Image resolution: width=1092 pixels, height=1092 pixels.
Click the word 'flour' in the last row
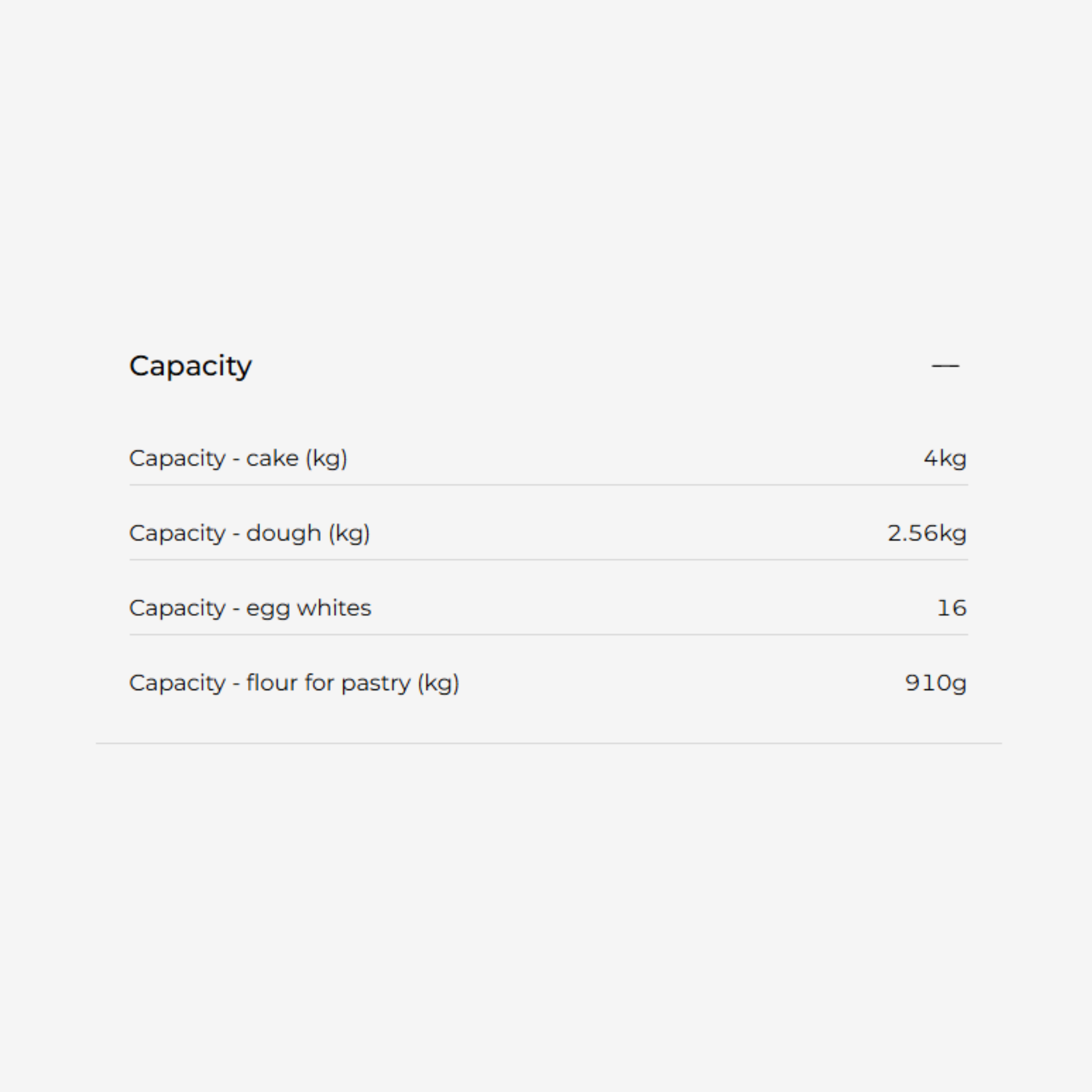pos(271,683)
